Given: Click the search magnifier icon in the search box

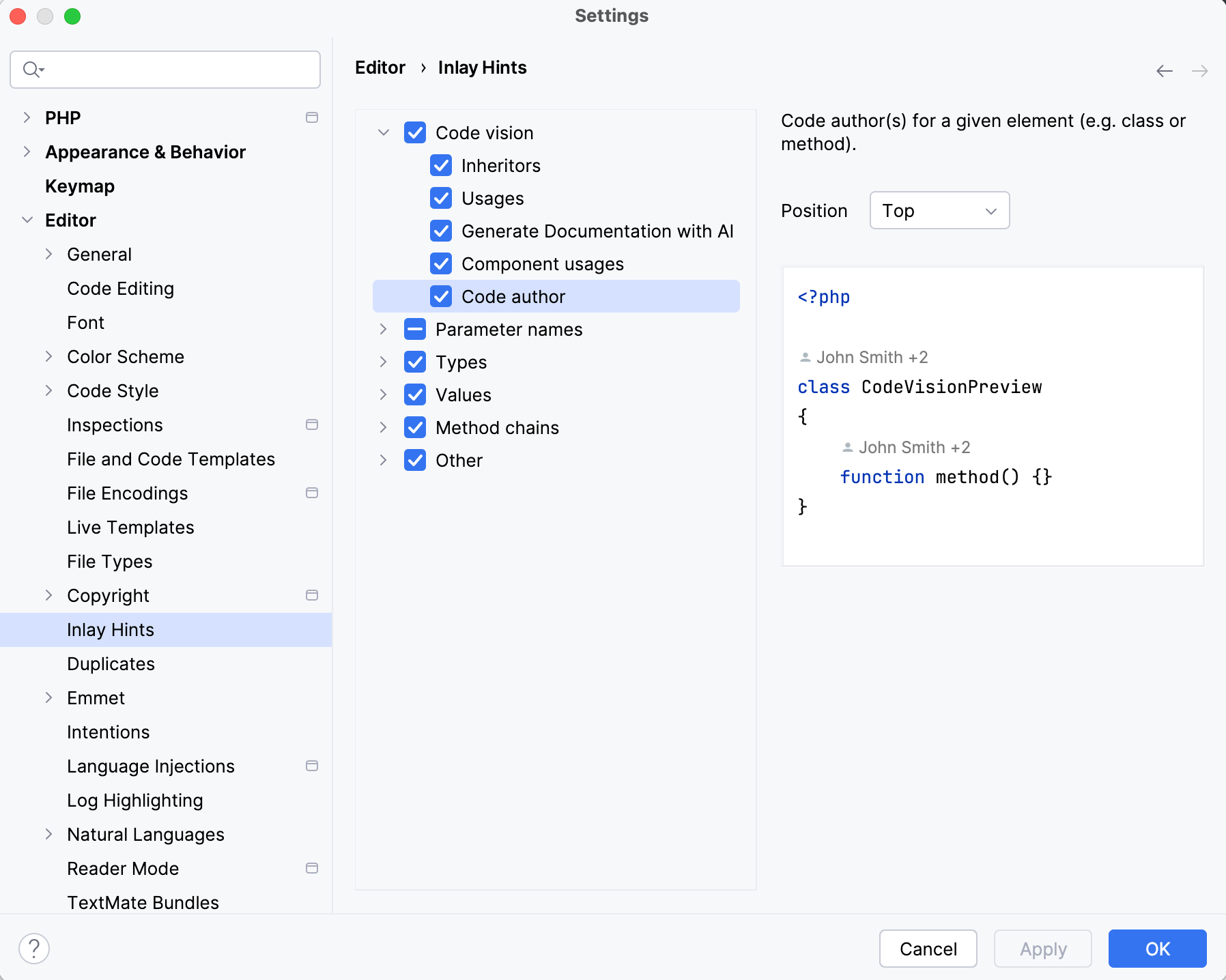Looking at the screenshot, I should click(x=31, y=69).
